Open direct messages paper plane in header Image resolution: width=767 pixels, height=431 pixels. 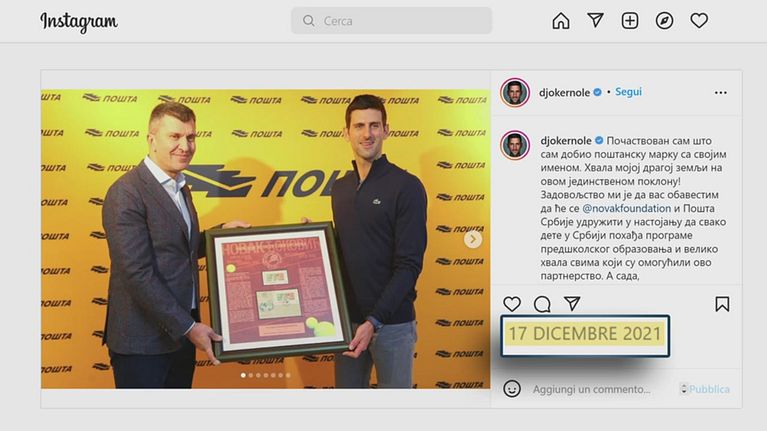(595, 20)
